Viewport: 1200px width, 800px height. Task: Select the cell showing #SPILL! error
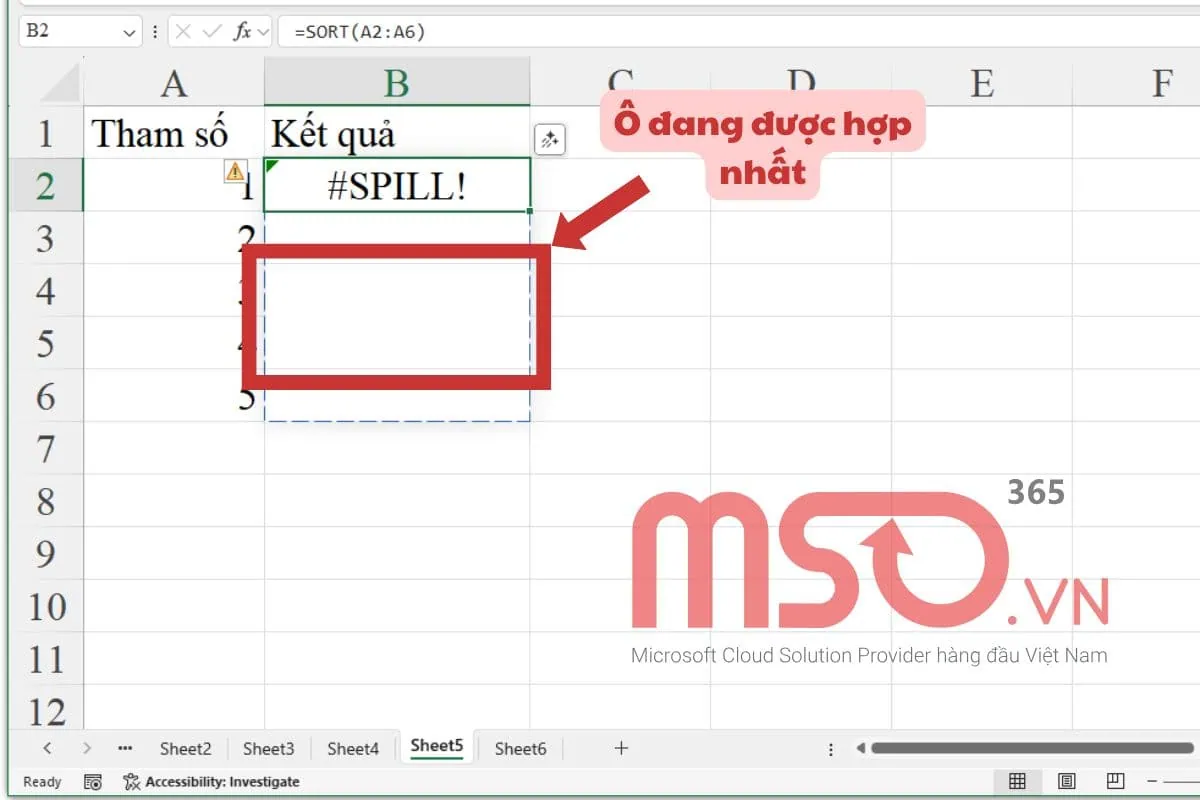pos(396,185)
